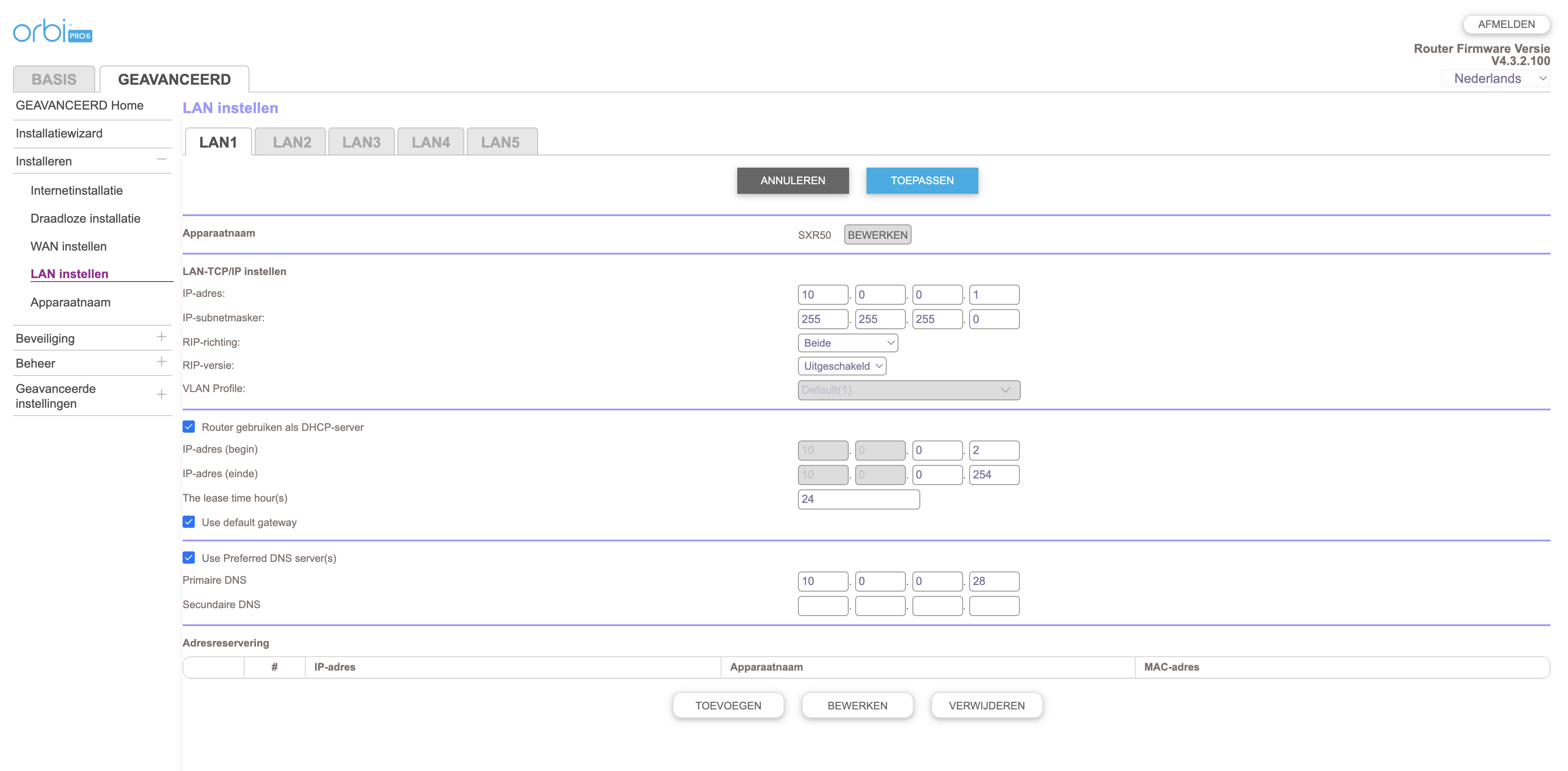1568x771 pixels.
Task: Click the last IP-subnetmasker octet field
Action: click(x=994, y=319)
